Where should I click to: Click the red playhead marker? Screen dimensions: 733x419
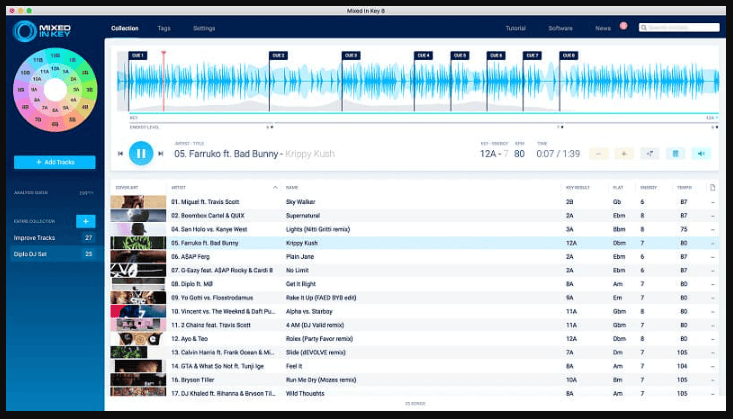pyautogui.click(x=164, y=54)
